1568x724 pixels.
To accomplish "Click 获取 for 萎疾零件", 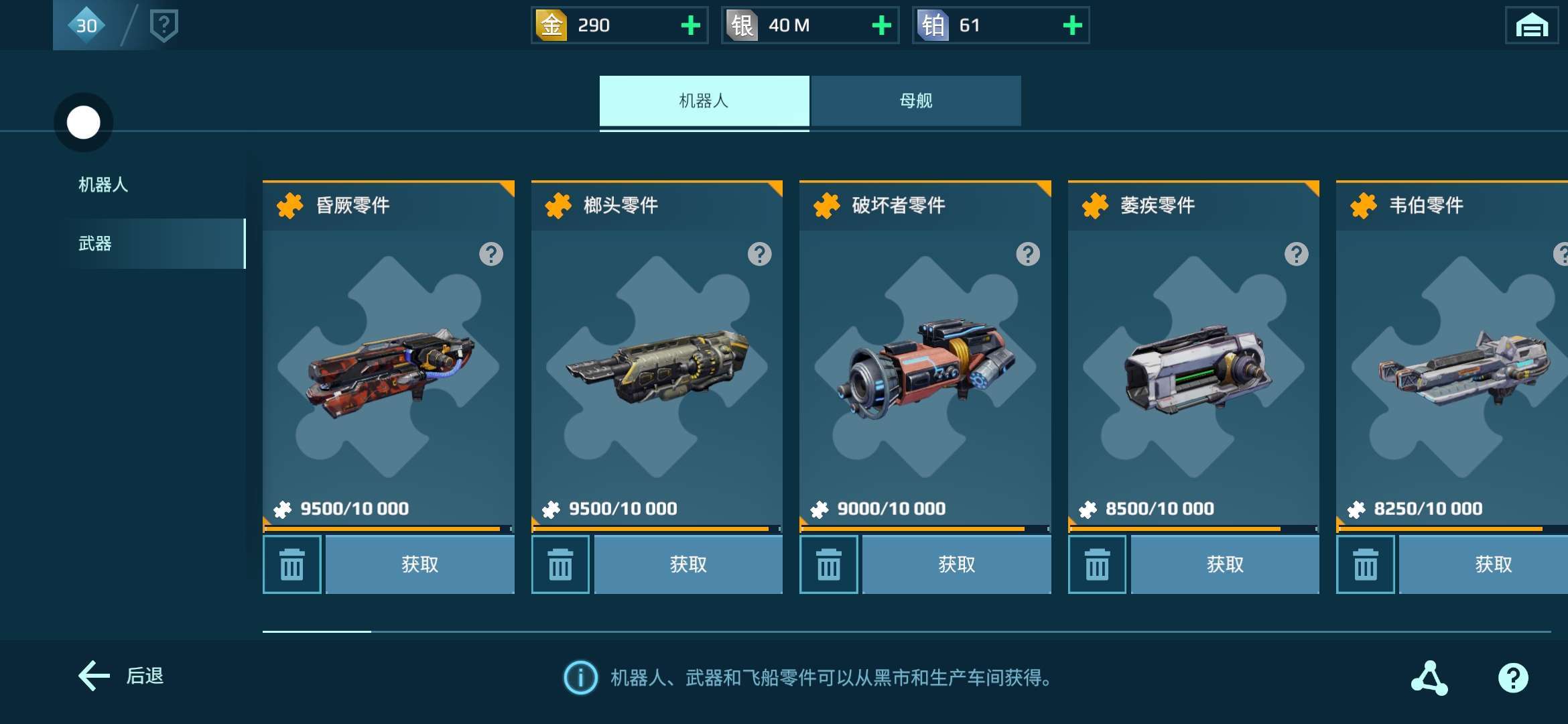I will pos(1225,564).
